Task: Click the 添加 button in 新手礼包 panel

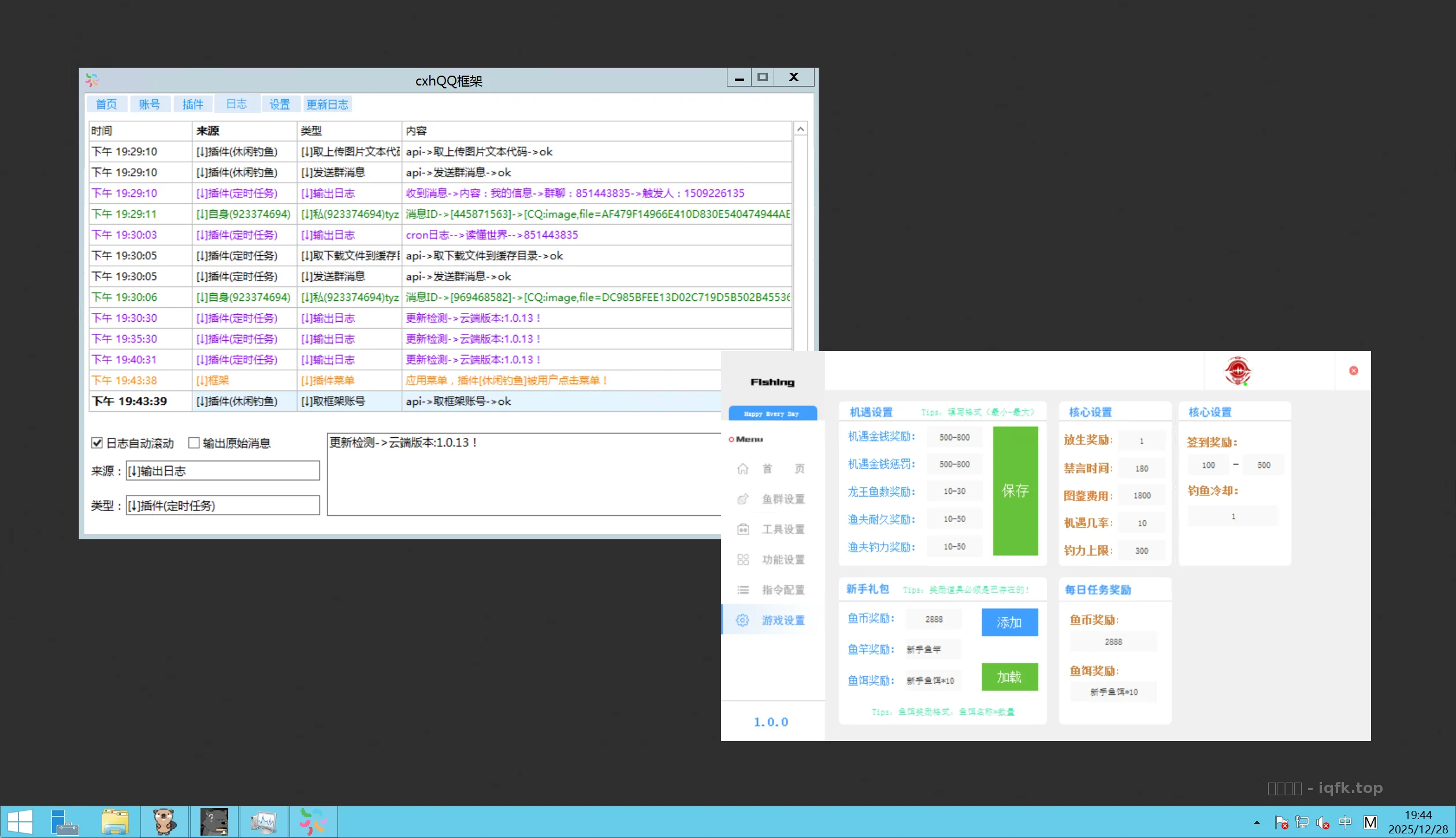Action: [x=1009, y=623]
